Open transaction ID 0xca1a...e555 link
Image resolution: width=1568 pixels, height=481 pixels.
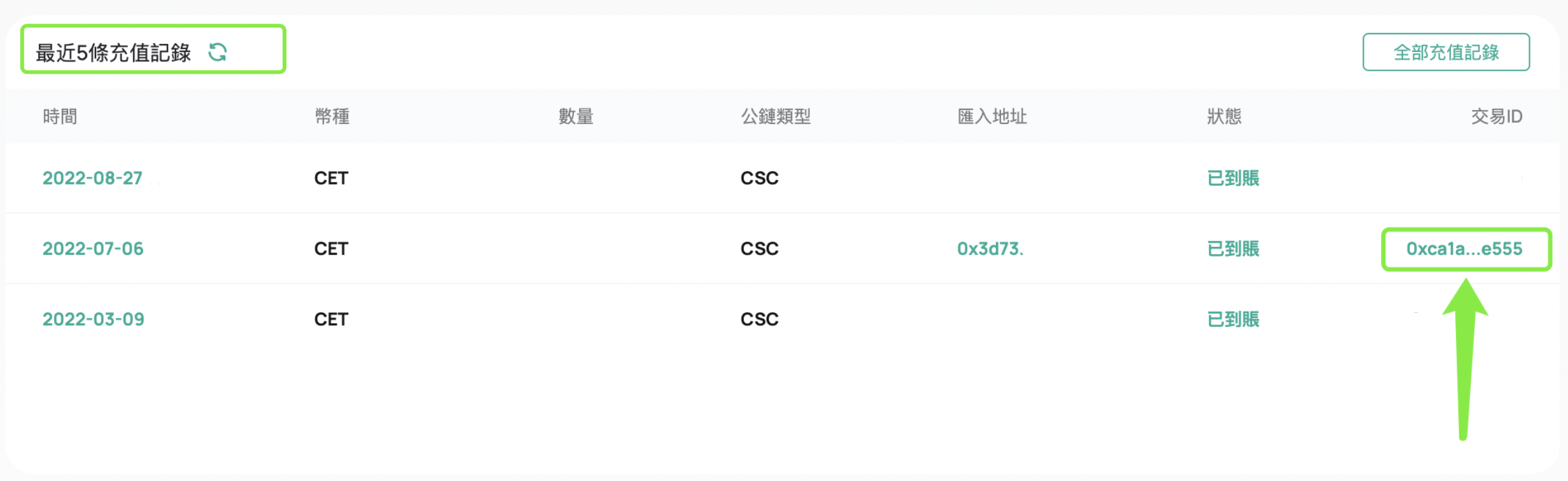coord(1464,249)
